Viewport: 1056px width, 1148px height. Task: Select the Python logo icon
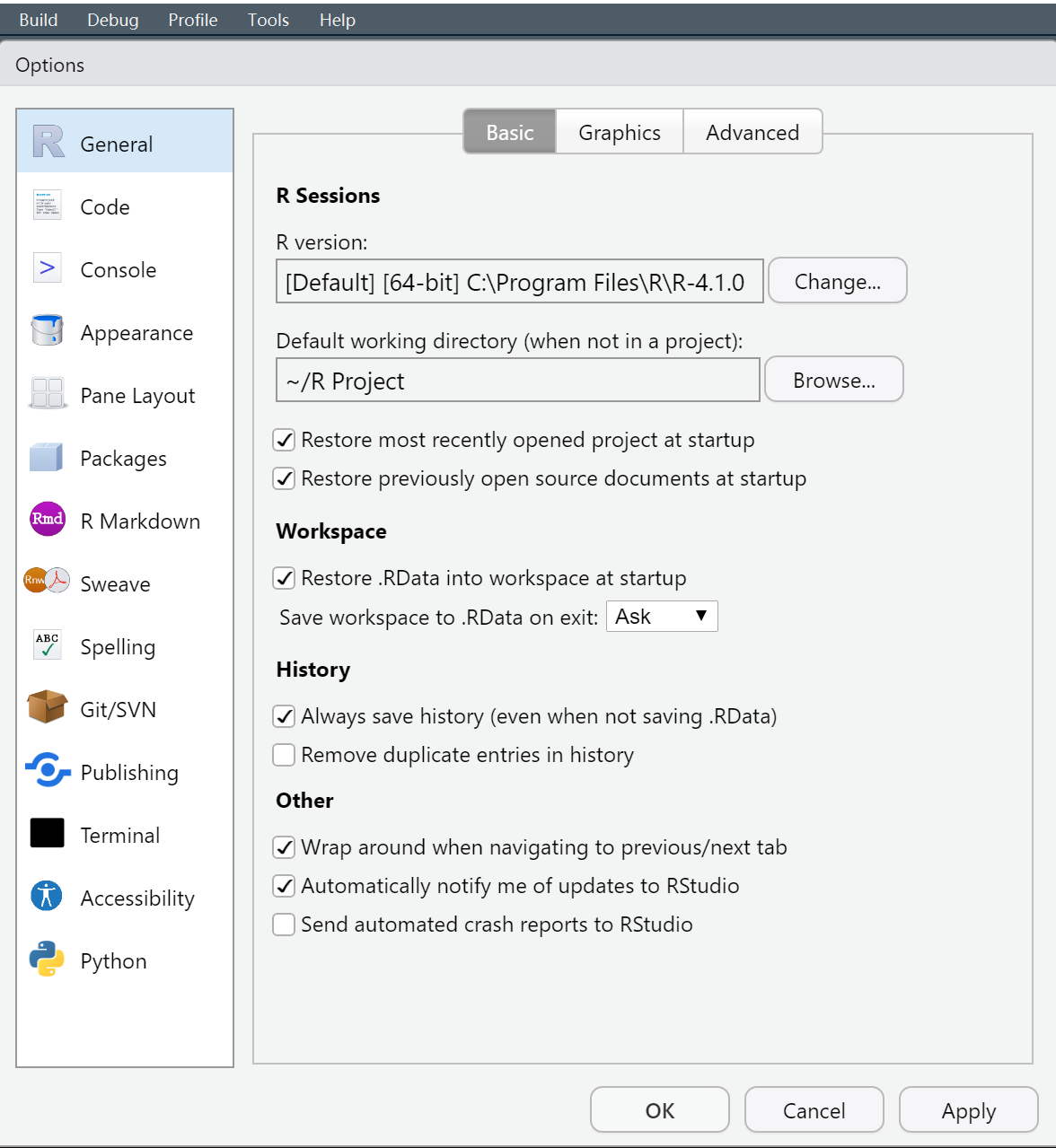(47, 960)
